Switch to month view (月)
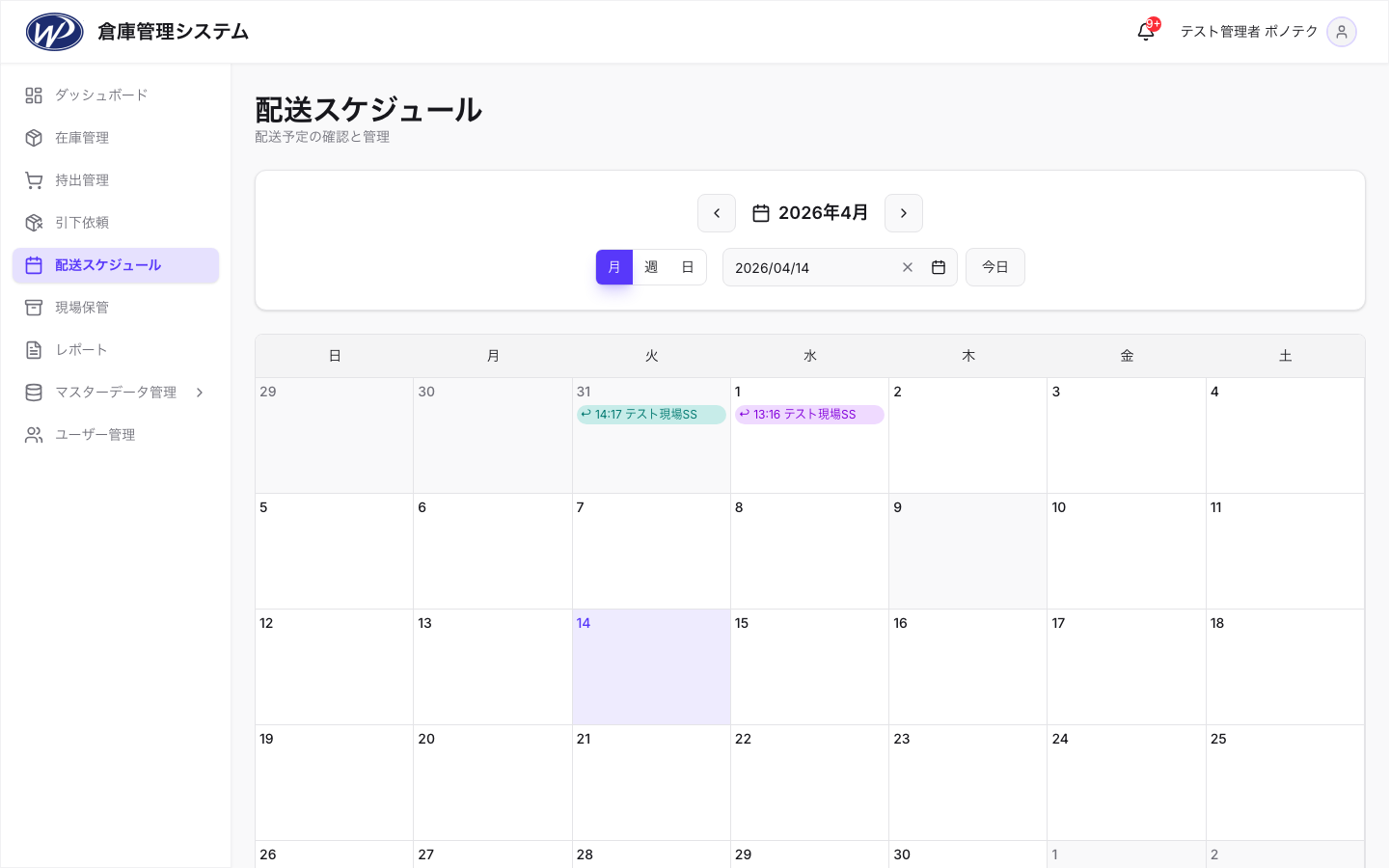Image resolution: width=1389 pixels, height=868 pixels. tap(614, 267)
